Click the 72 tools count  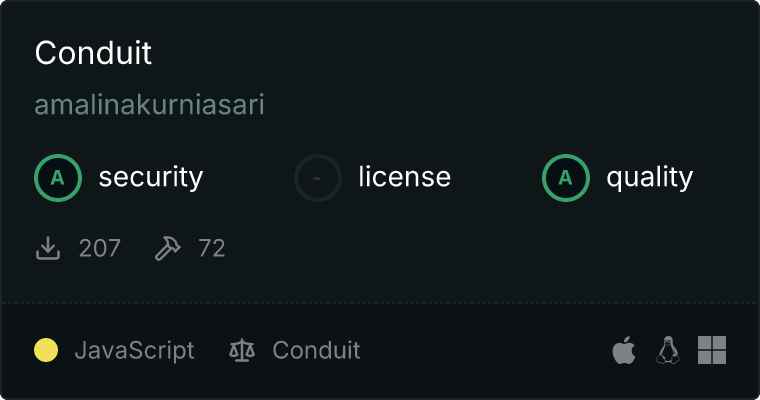tap(212, 248)
